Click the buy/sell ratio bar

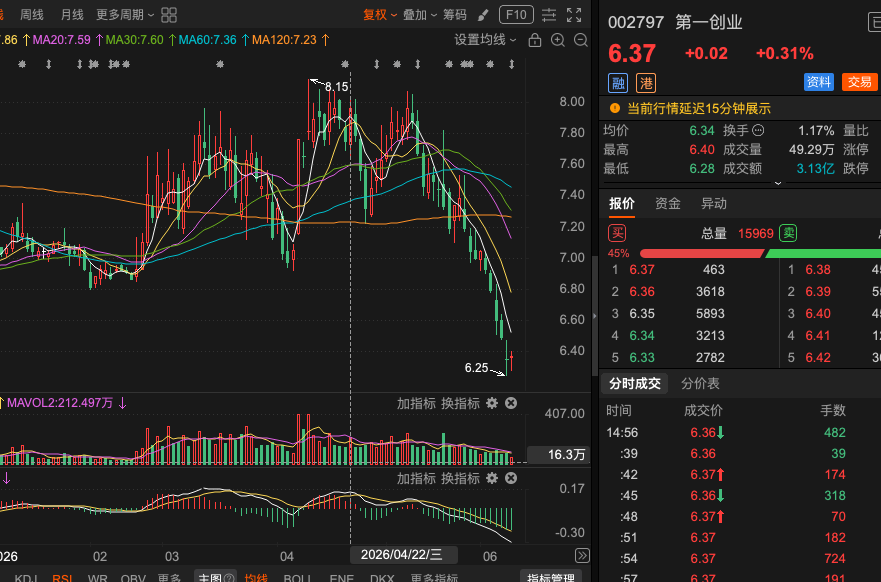[760, 253]
